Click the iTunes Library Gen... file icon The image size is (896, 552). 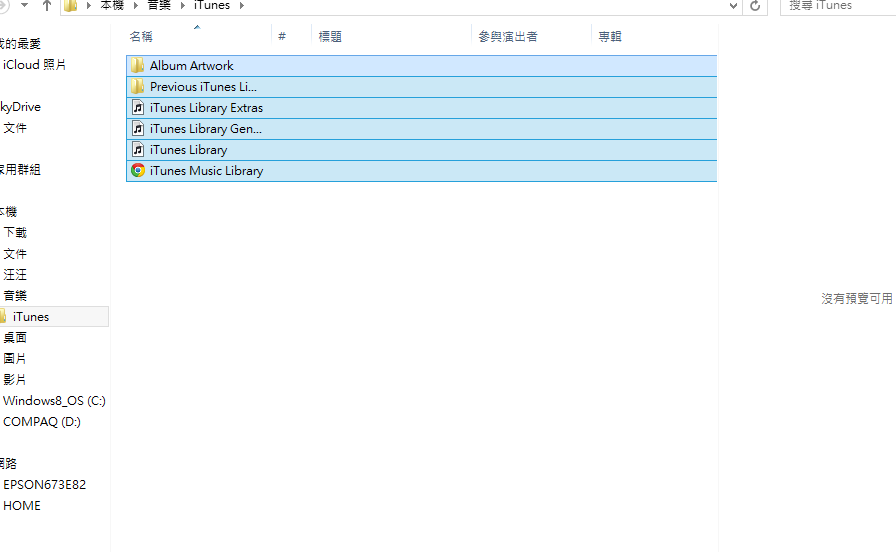(138, 129)
